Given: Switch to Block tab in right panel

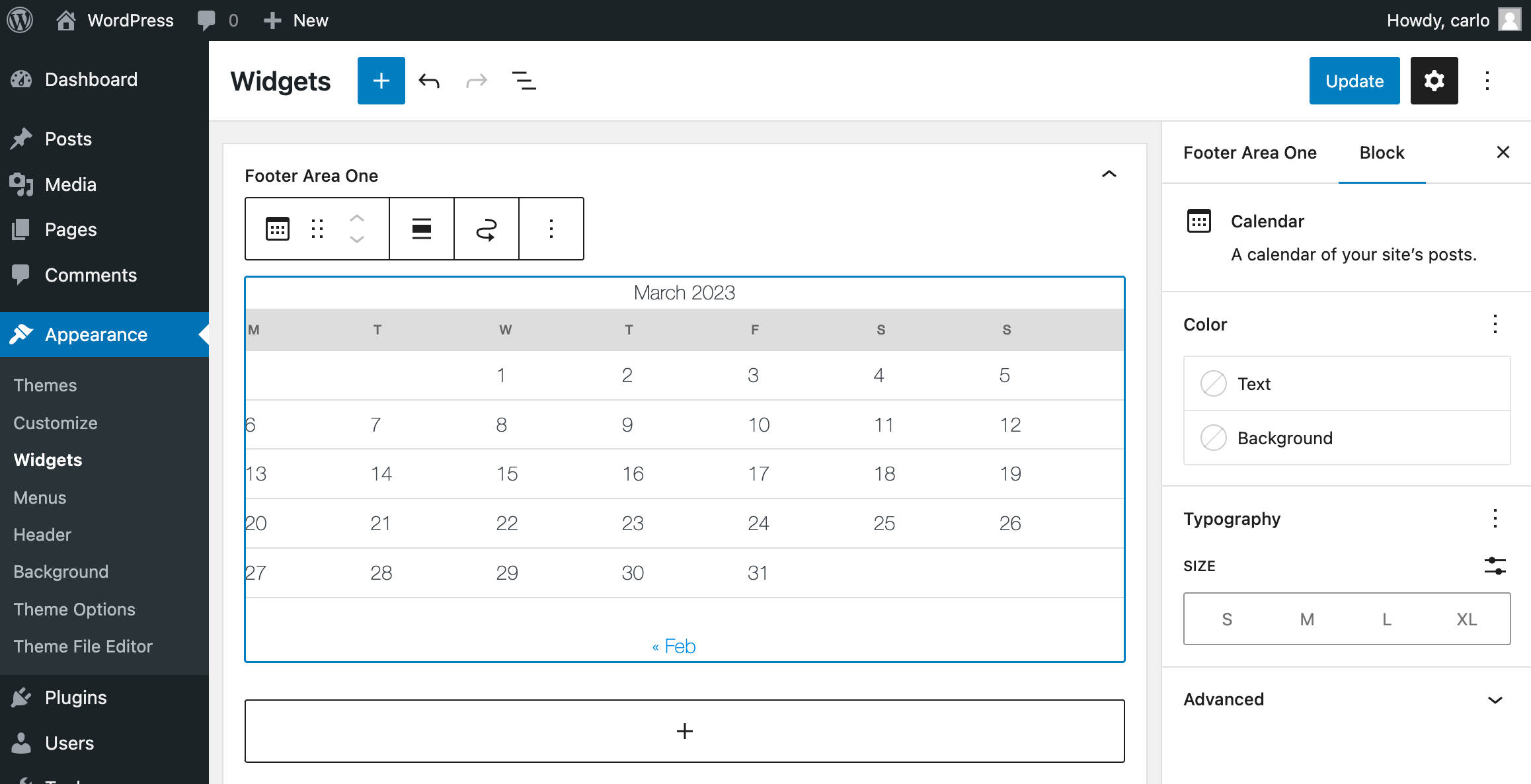Looking at the screenshot, I should pos(1381,152).
